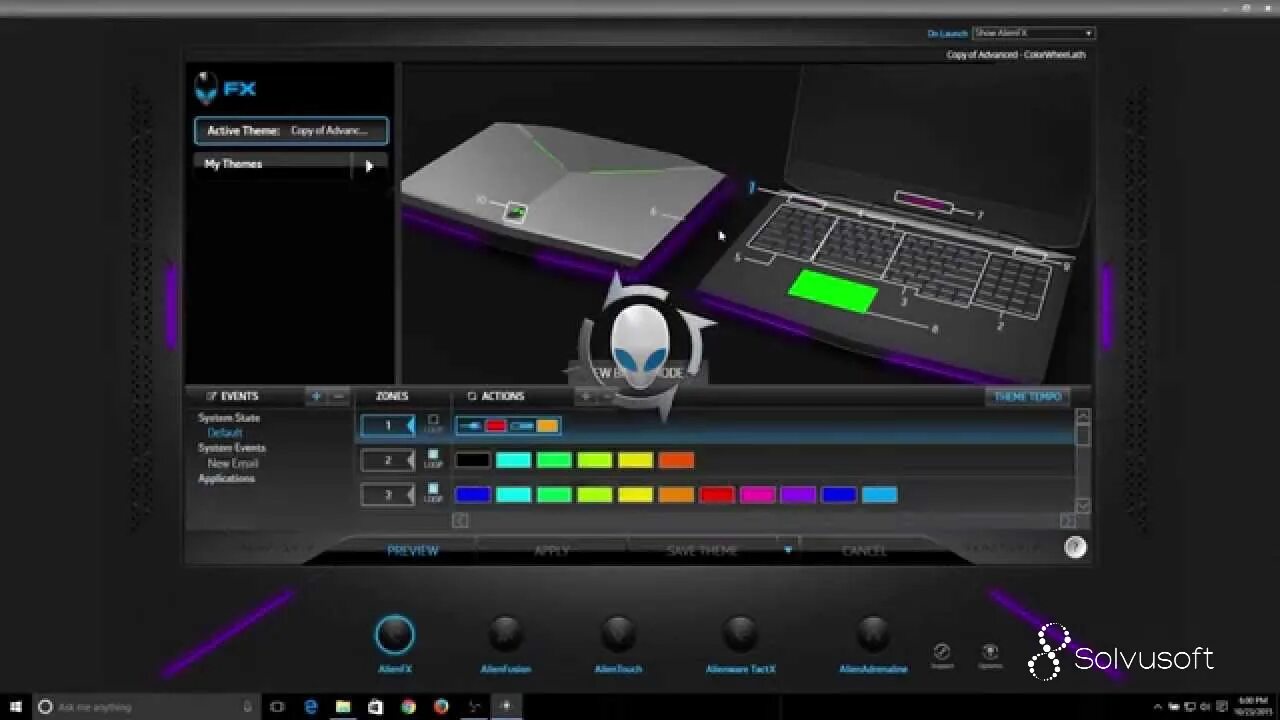The height and width of the screenshot is (720, 1280).
Task: Click the Alienware FX logo
Action: click(x=225, y=88)
